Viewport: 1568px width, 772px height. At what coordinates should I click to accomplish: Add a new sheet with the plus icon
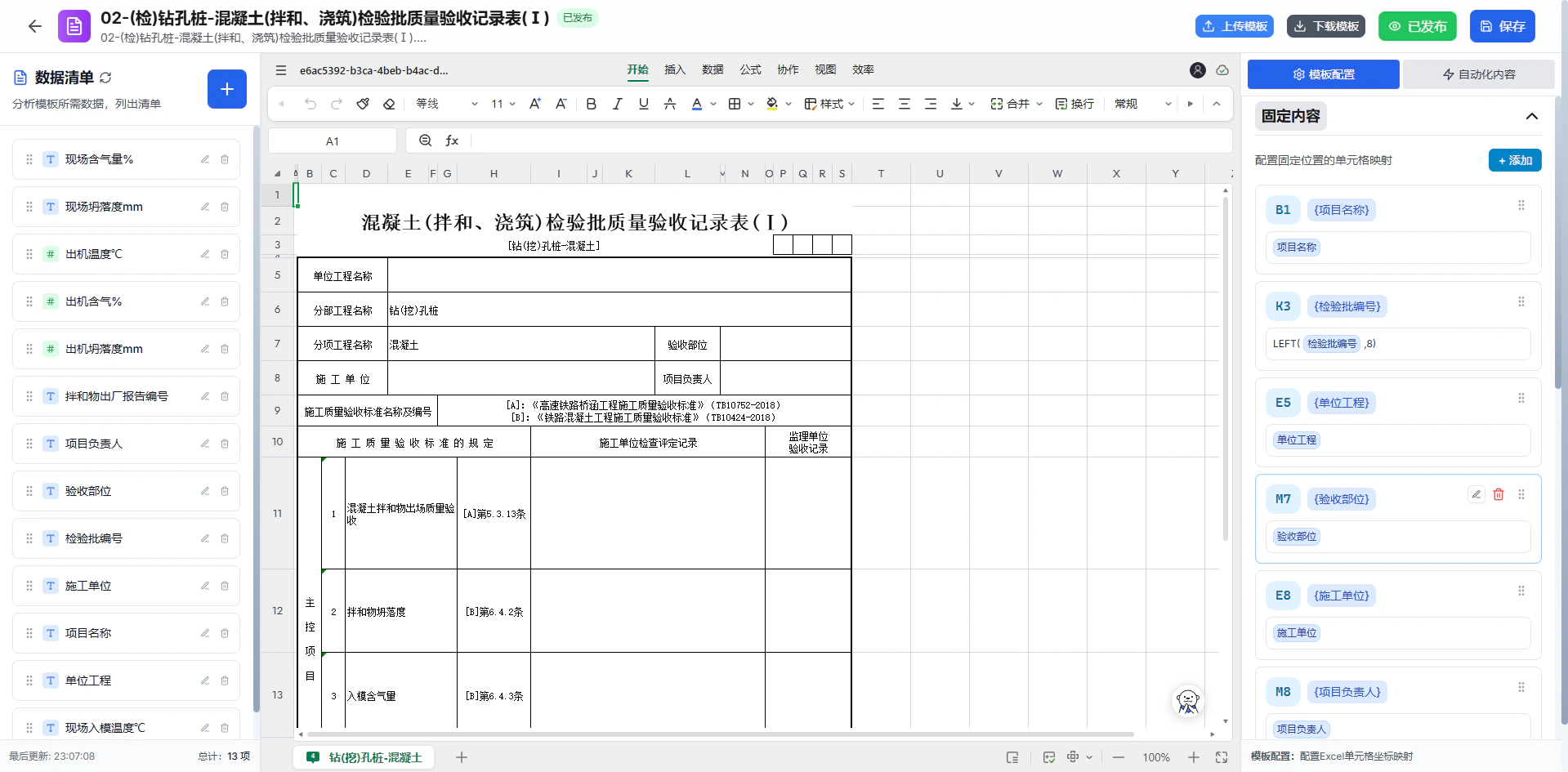point(462,757)
